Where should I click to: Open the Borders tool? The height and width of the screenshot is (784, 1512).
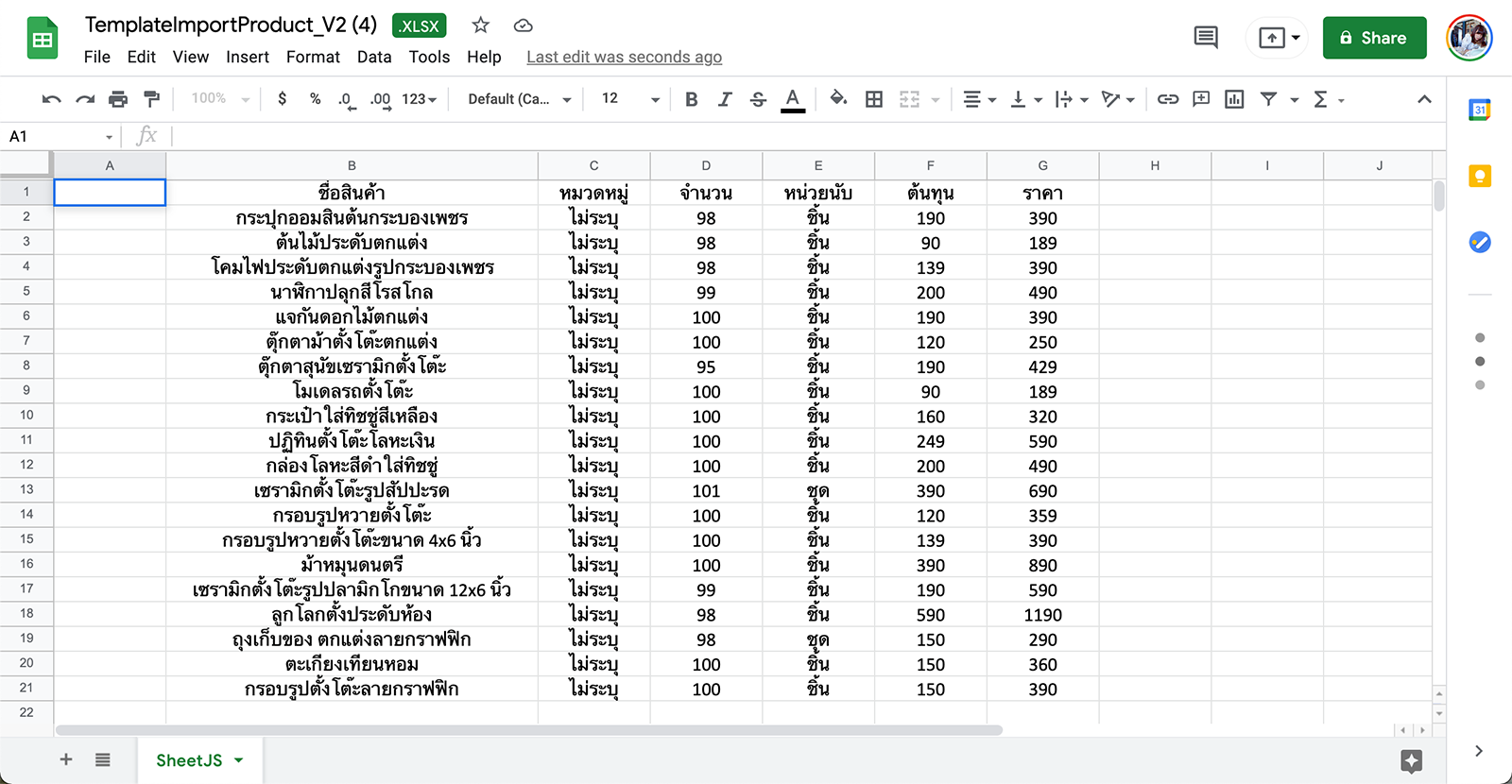tap(874, 99)
